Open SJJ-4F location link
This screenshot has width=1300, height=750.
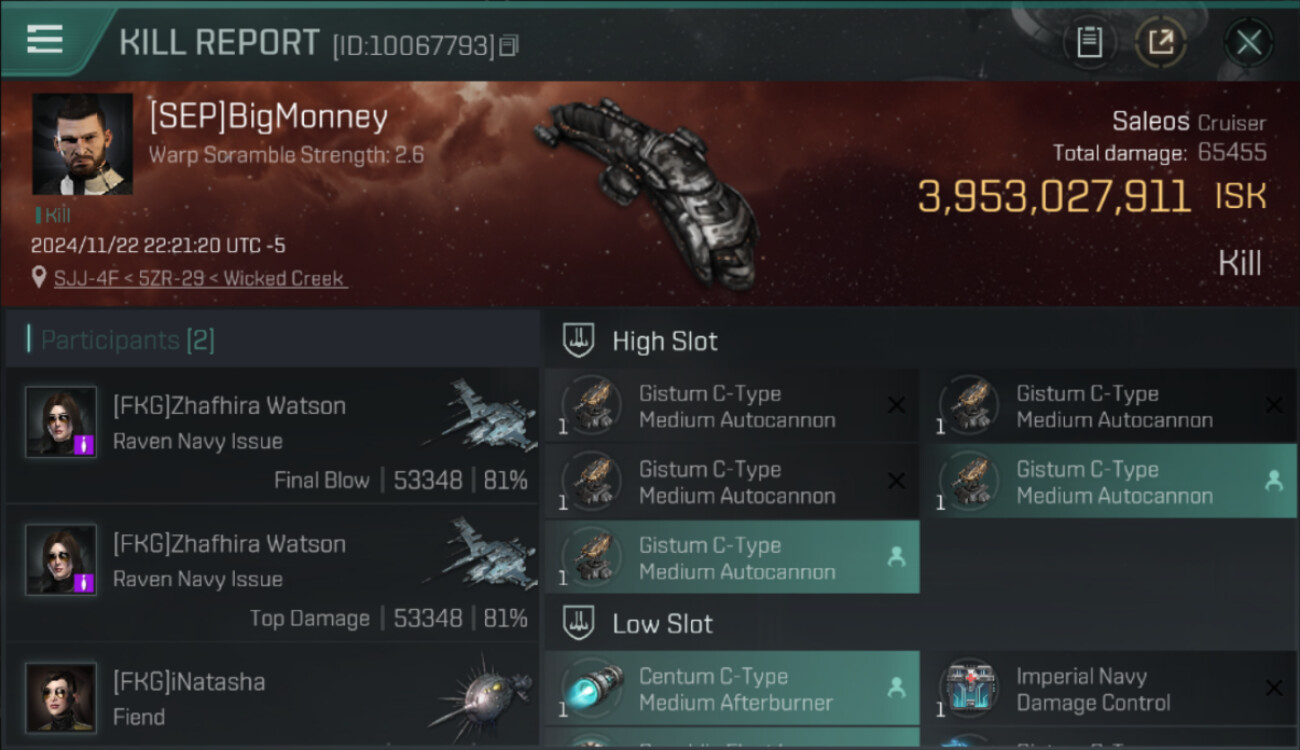87,279
